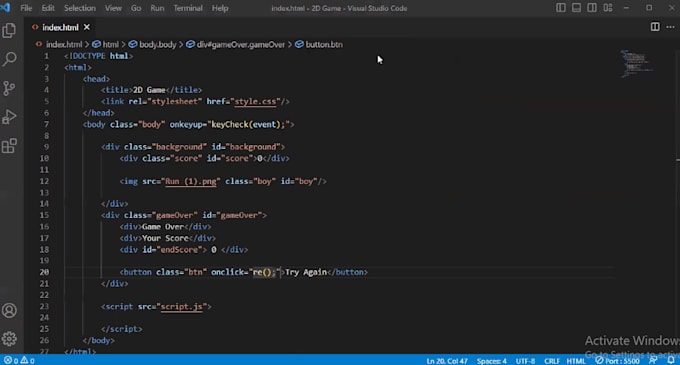Open the editor More Actions ellipsis
Screen dimensions: 680x365
point(670,27)
